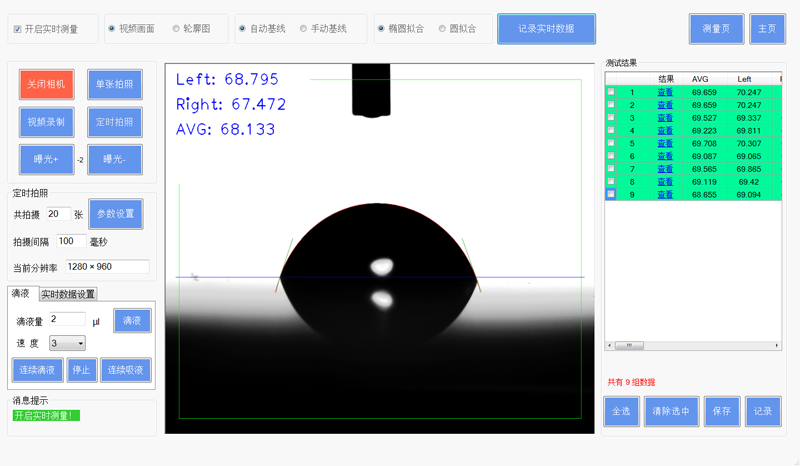The height and width of the screenshot is (466, 800).
Task: Open the 速度 speed dropdown
Action: click(x=67, y=343)
